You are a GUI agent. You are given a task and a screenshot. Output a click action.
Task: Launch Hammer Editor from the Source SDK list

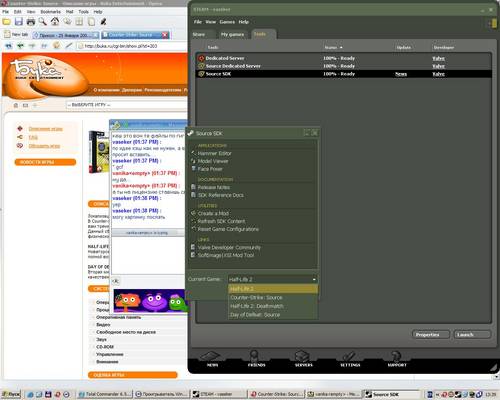[214, 153]
